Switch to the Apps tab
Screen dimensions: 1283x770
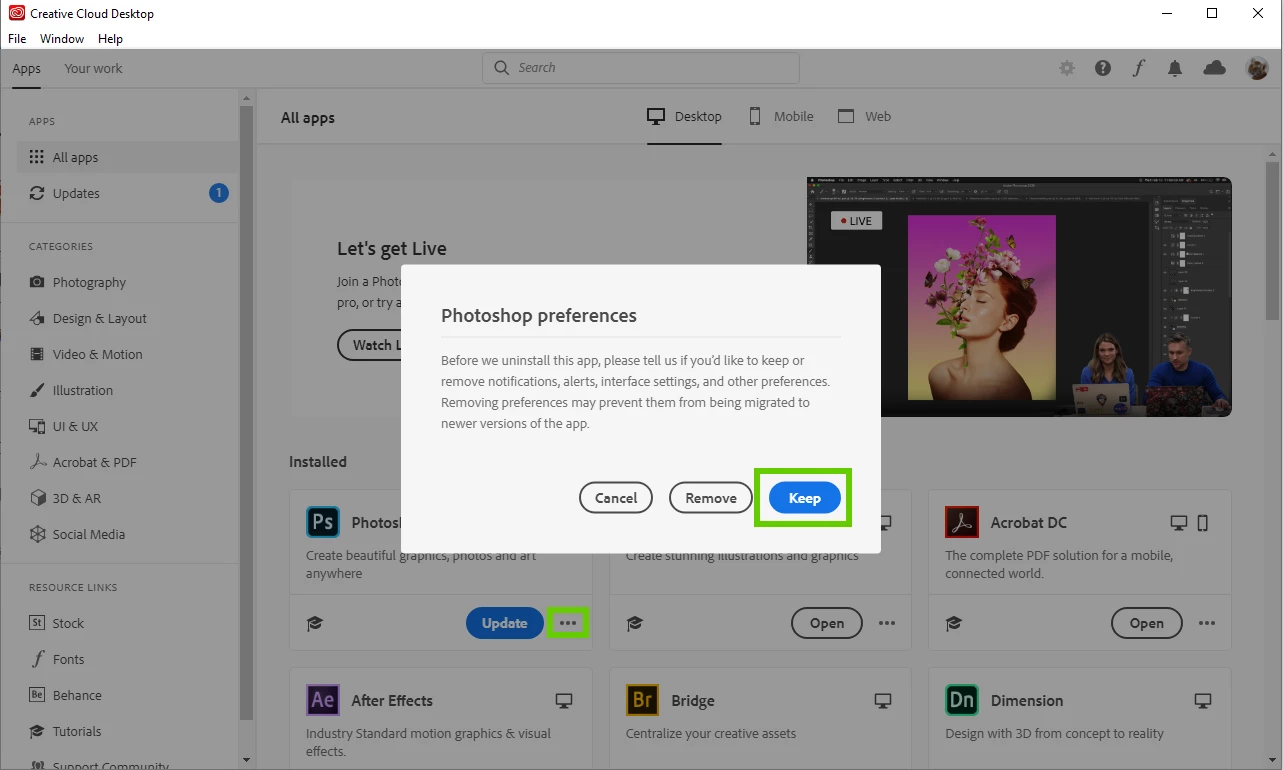click(x=27, y=69)
